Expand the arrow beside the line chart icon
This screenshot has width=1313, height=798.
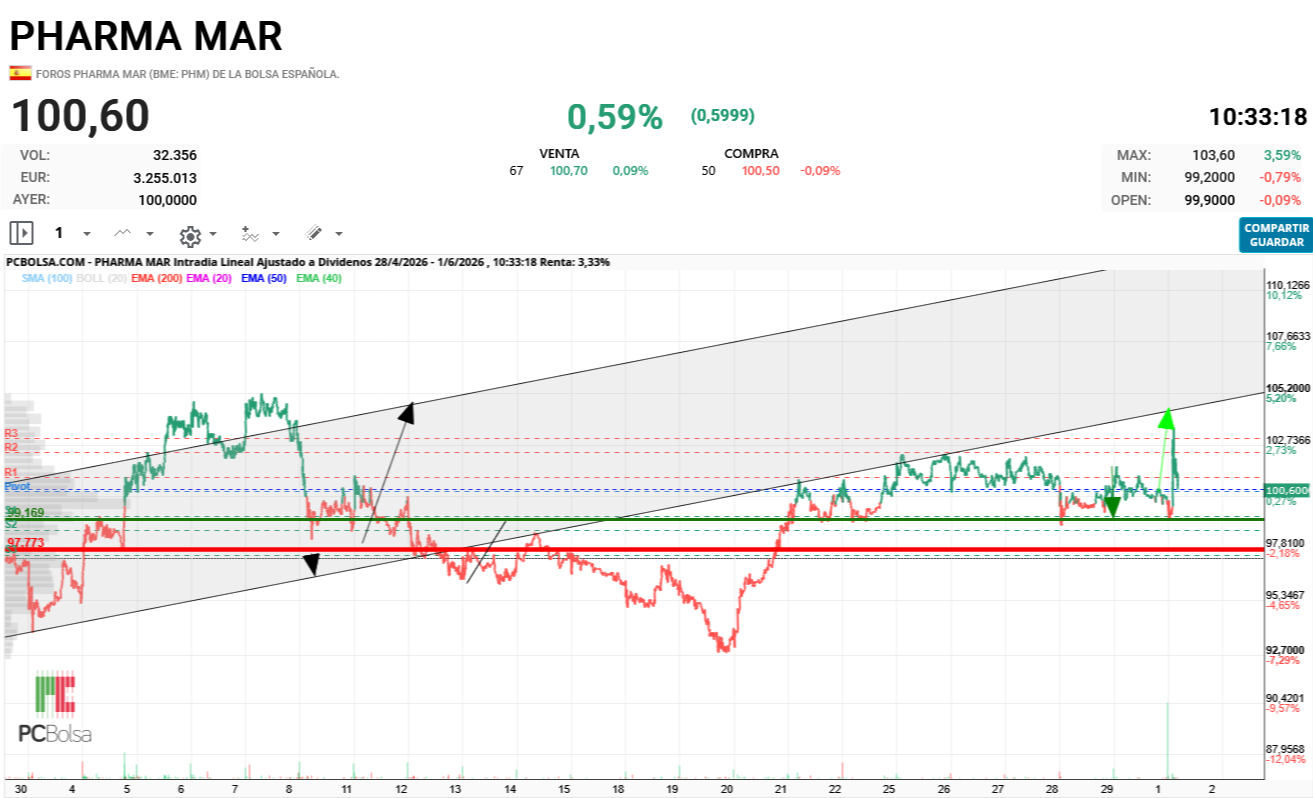pos(150,234)
